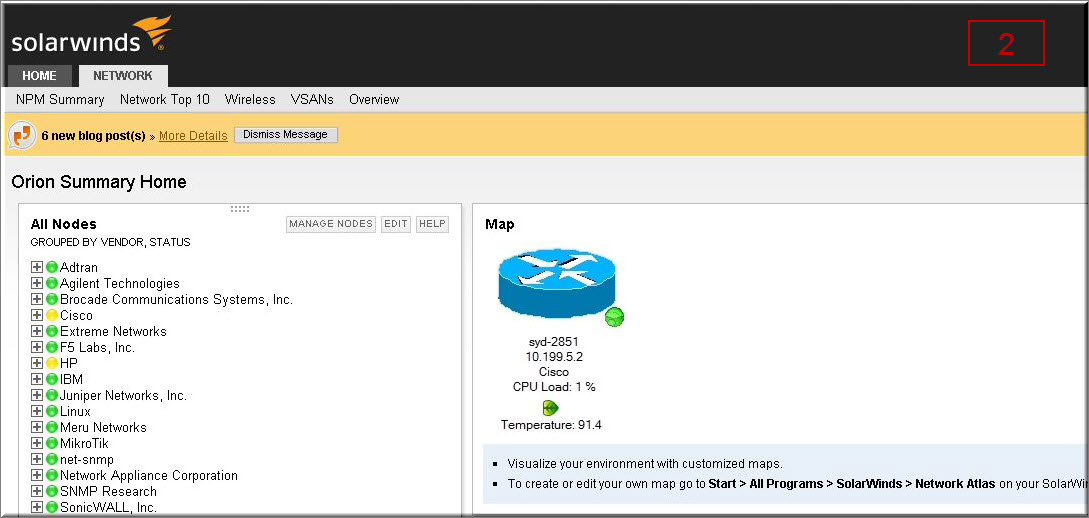Expand the Extreme Networks group
1089x518 pixels.
tap(37, 331)
